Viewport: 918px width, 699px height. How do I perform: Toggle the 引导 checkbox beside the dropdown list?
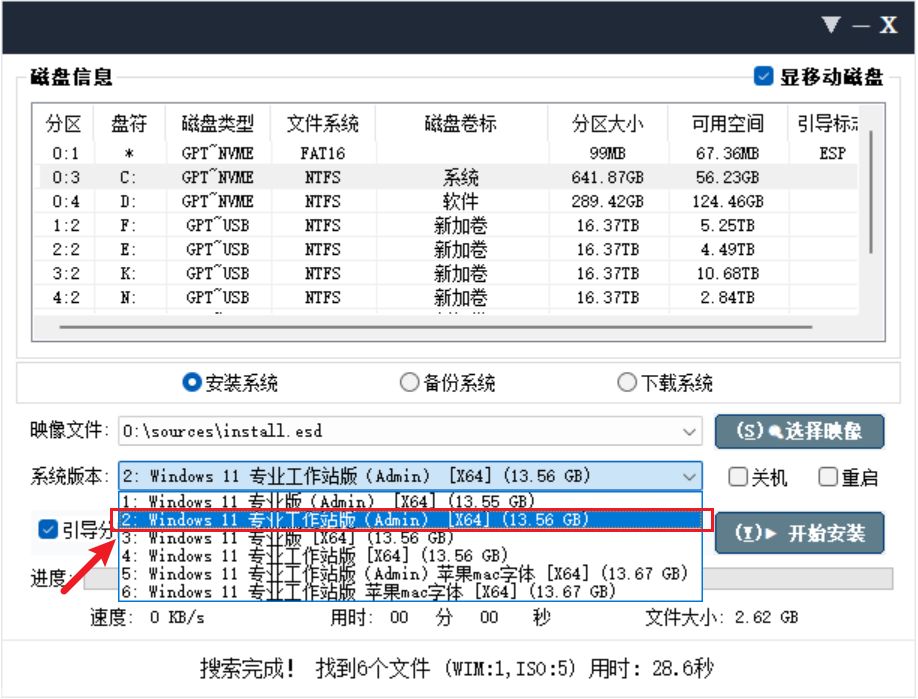tap(47, 529)
